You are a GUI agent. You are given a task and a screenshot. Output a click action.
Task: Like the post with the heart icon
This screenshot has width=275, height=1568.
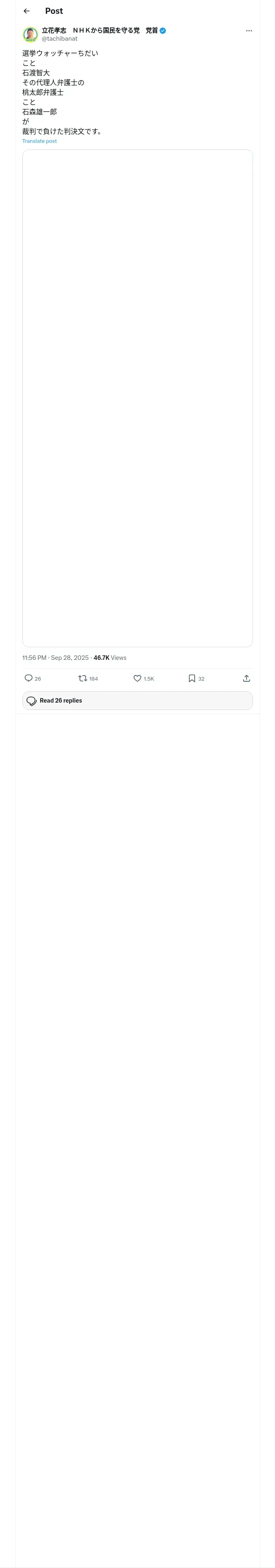click(x=137, y=678)
